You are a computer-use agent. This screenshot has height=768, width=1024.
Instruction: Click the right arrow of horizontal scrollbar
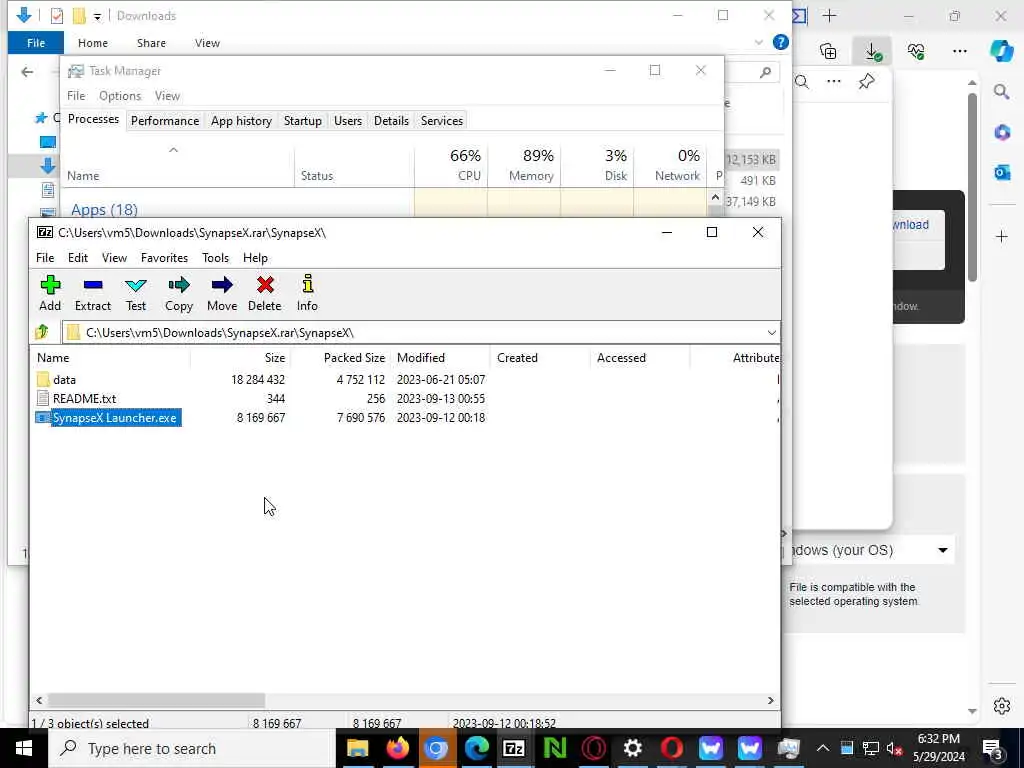(771, 700)
